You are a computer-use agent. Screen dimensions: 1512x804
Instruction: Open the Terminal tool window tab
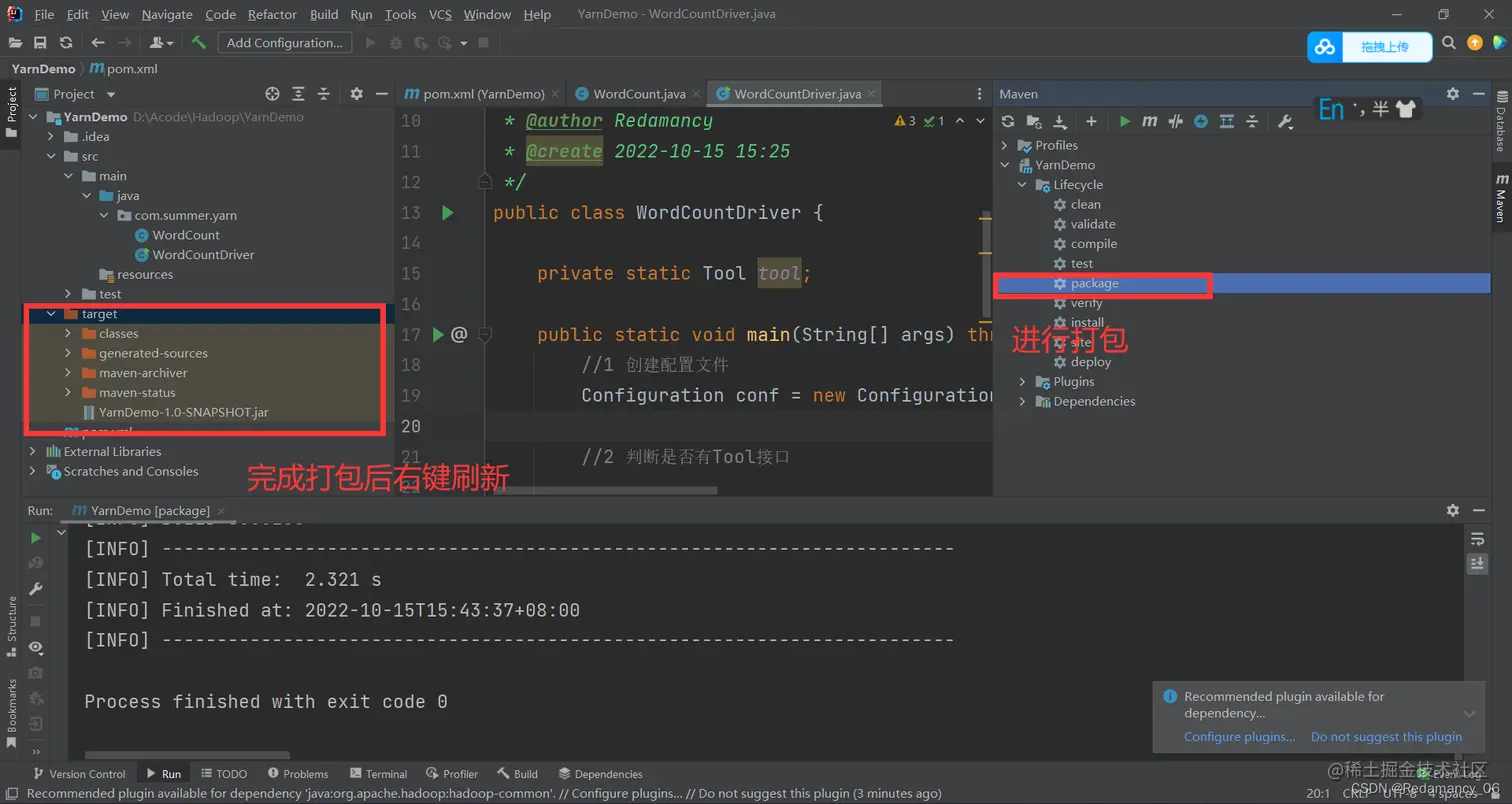(378, 774)
